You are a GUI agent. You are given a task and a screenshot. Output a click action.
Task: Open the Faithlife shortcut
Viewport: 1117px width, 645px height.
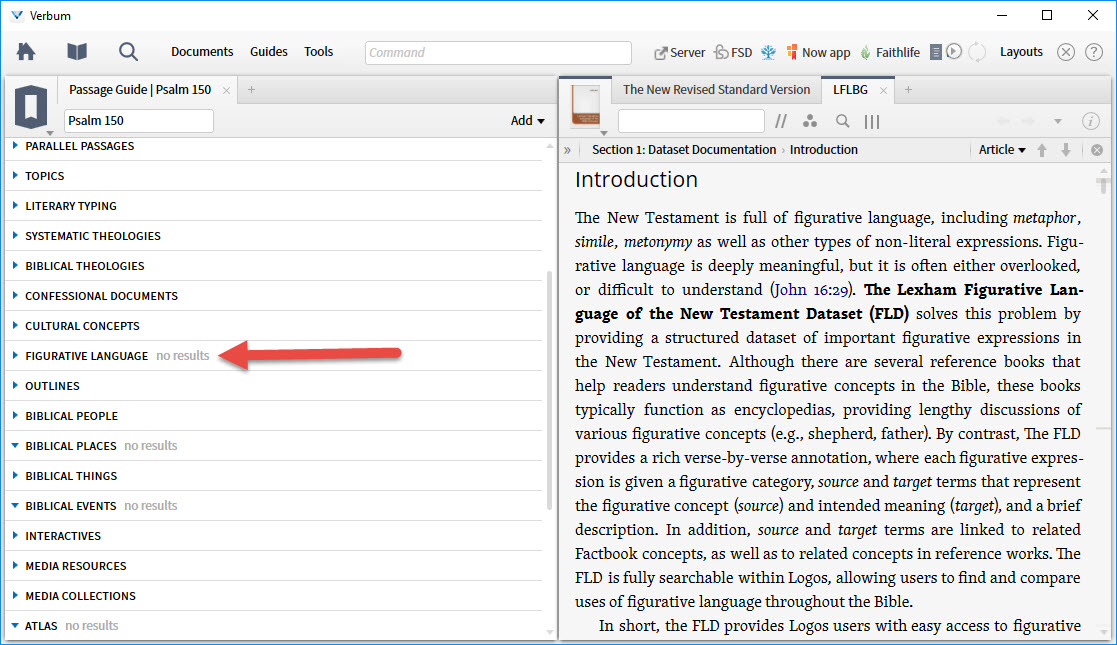(890, 52)
